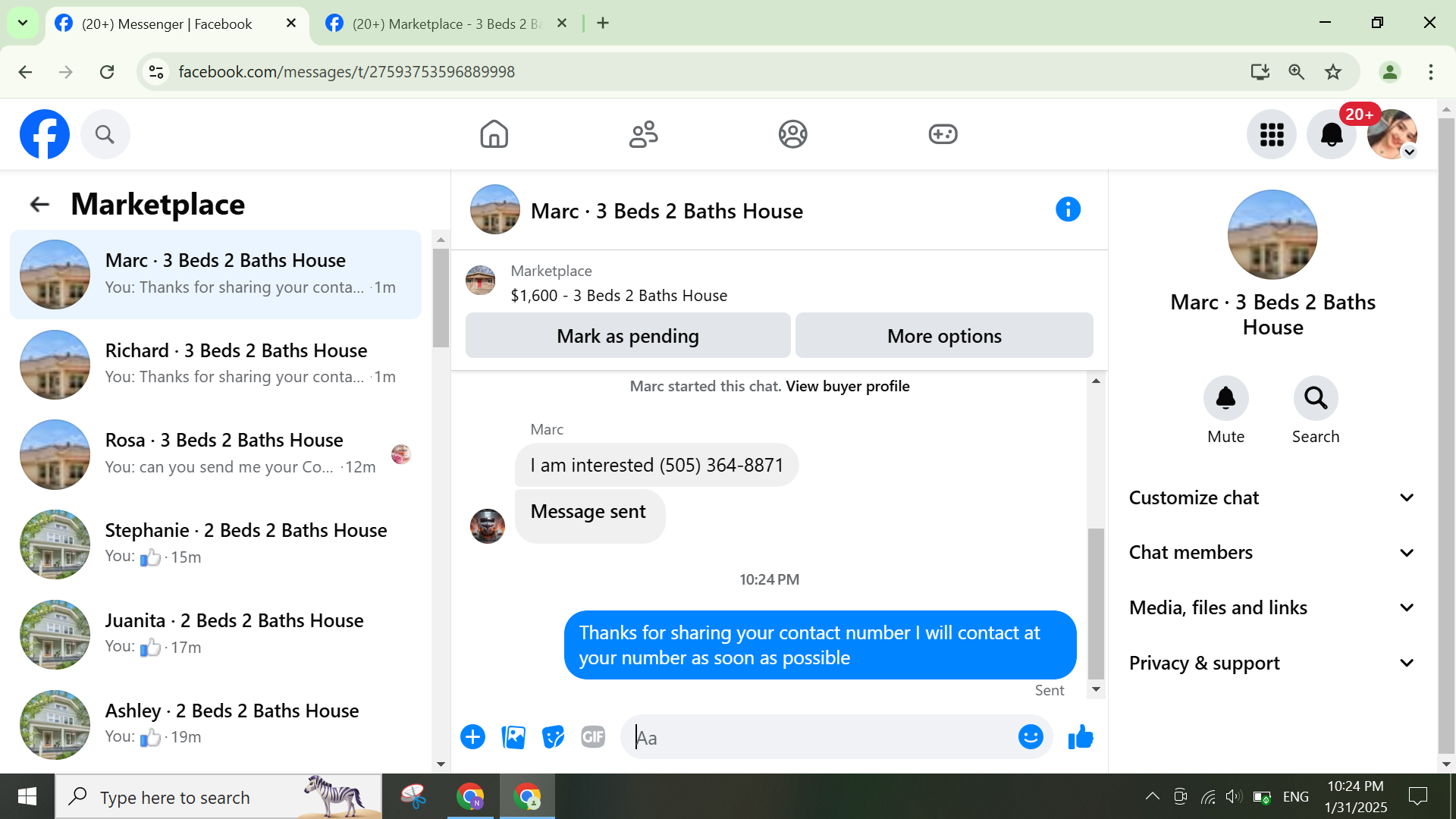The width and height of the screenshot is (1456, 819).
Task: Click the chat list scrollbar thumb
Action: tap(441, 297)
